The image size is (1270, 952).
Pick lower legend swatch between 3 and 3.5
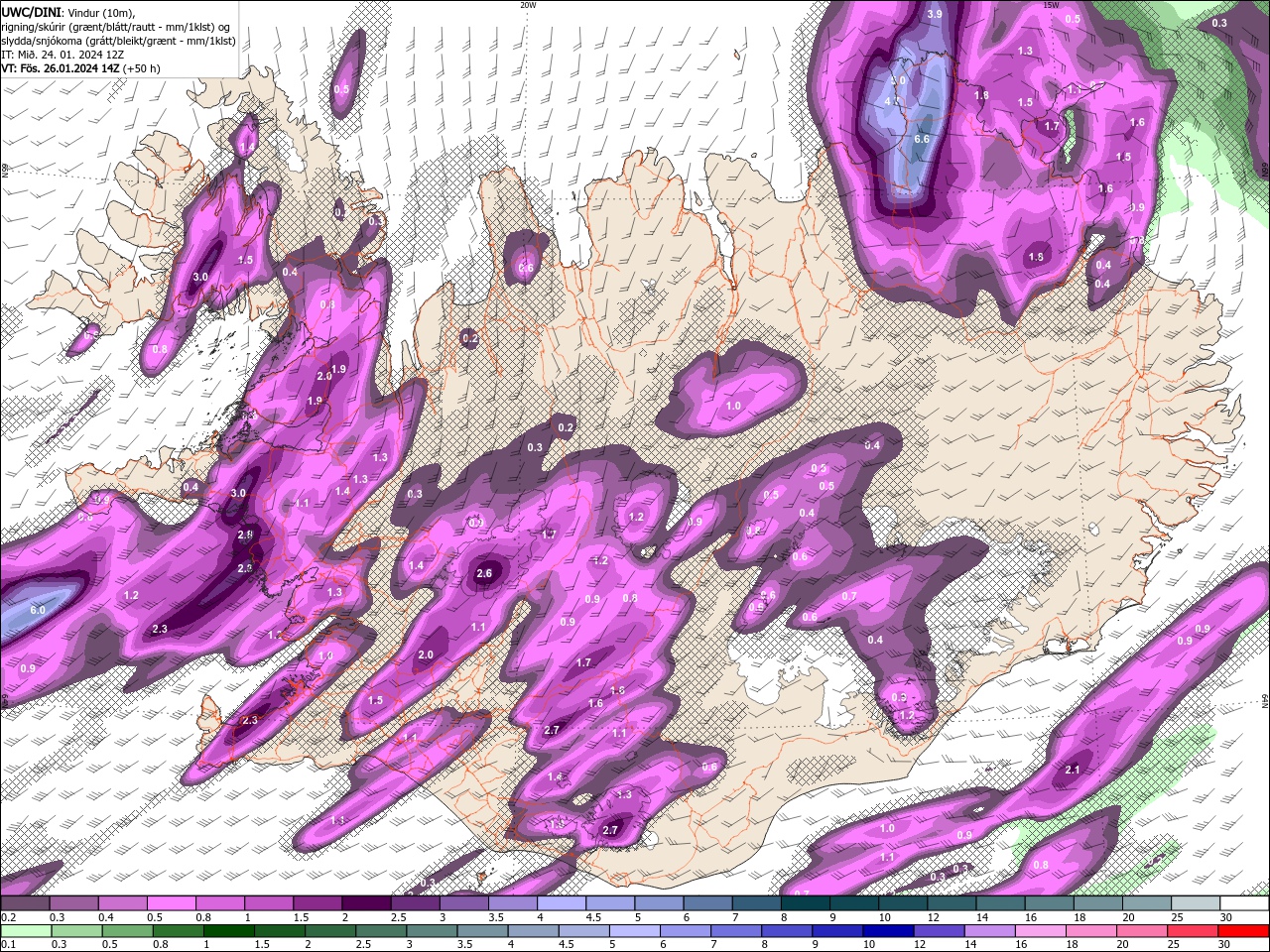[433, 930]
